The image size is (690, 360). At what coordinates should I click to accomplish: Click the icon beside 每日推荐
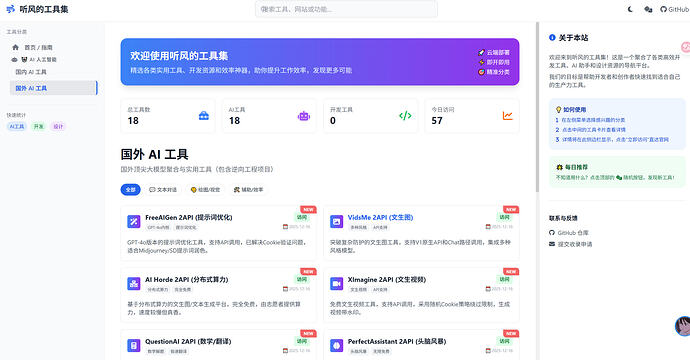[559, 167]
